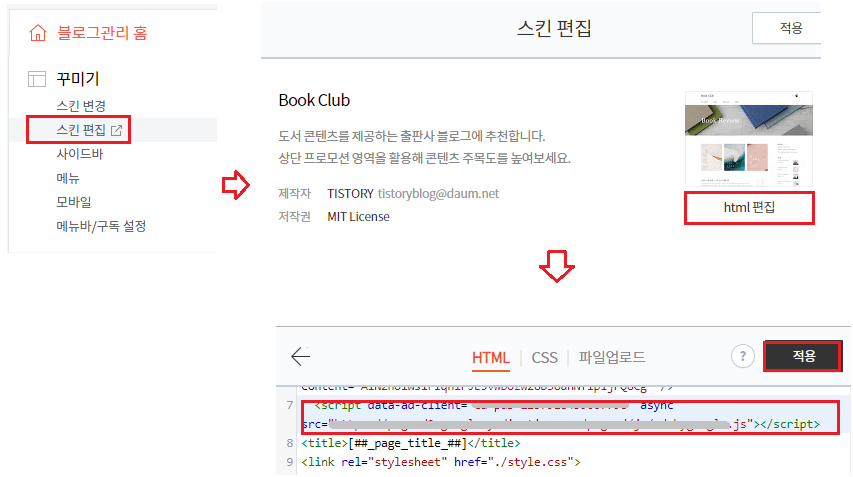Open the question mark help icon
The width and height of the screenshot is (853, 477).
click(743, 356)
